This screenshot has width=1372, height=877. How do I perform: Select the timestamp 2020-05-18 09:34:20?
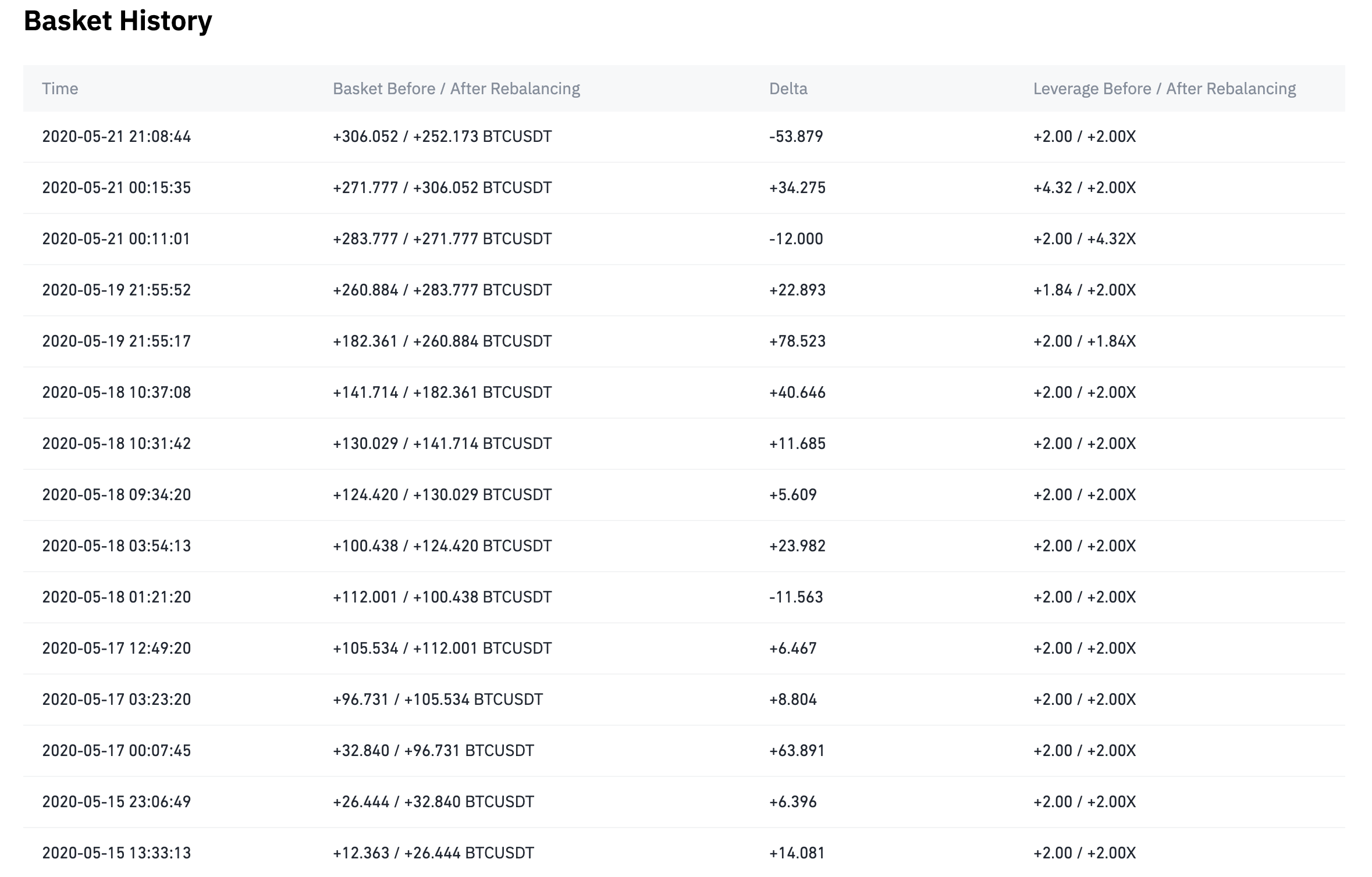point(116,495)
